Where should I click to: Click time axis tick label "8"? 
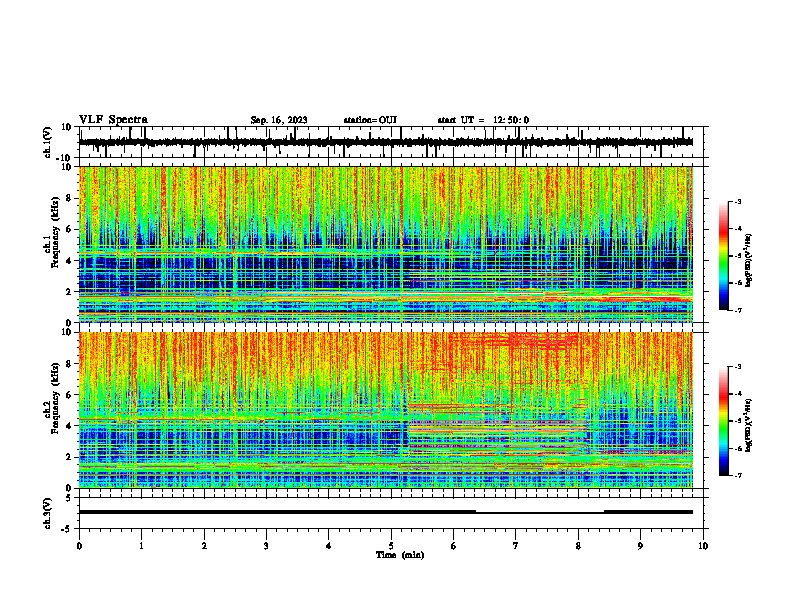click(578, 546)
